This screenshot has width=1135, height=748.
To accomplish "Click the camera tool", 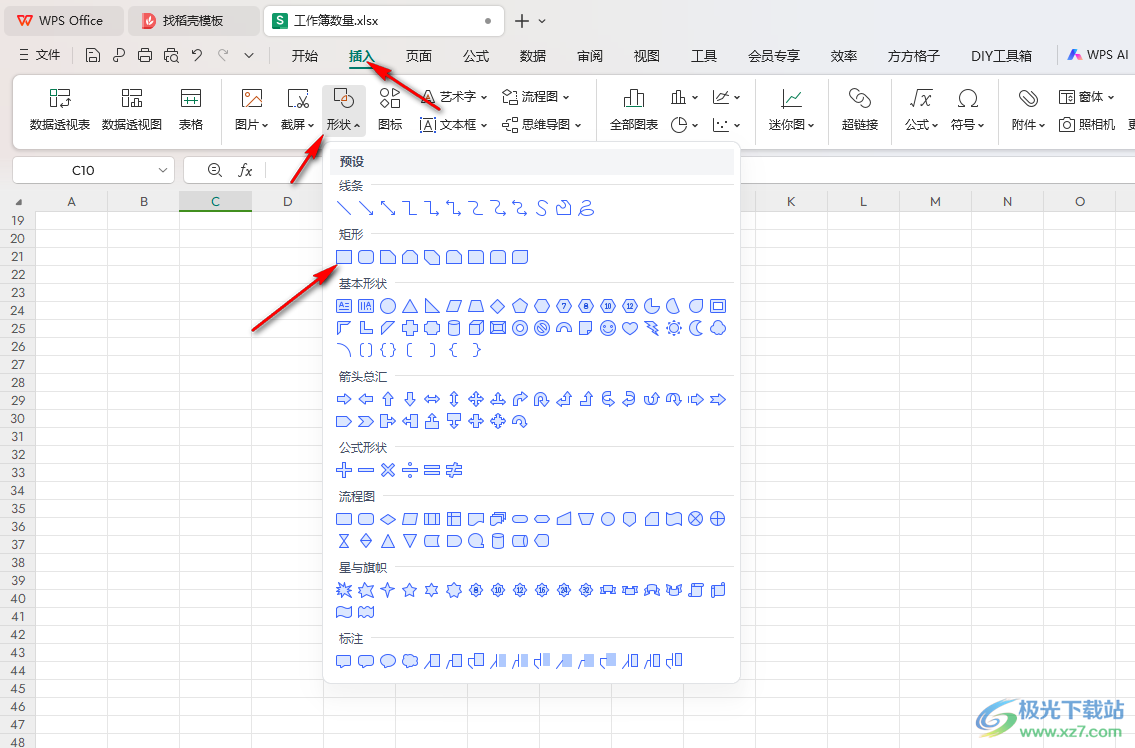I will coord(1087,125).
